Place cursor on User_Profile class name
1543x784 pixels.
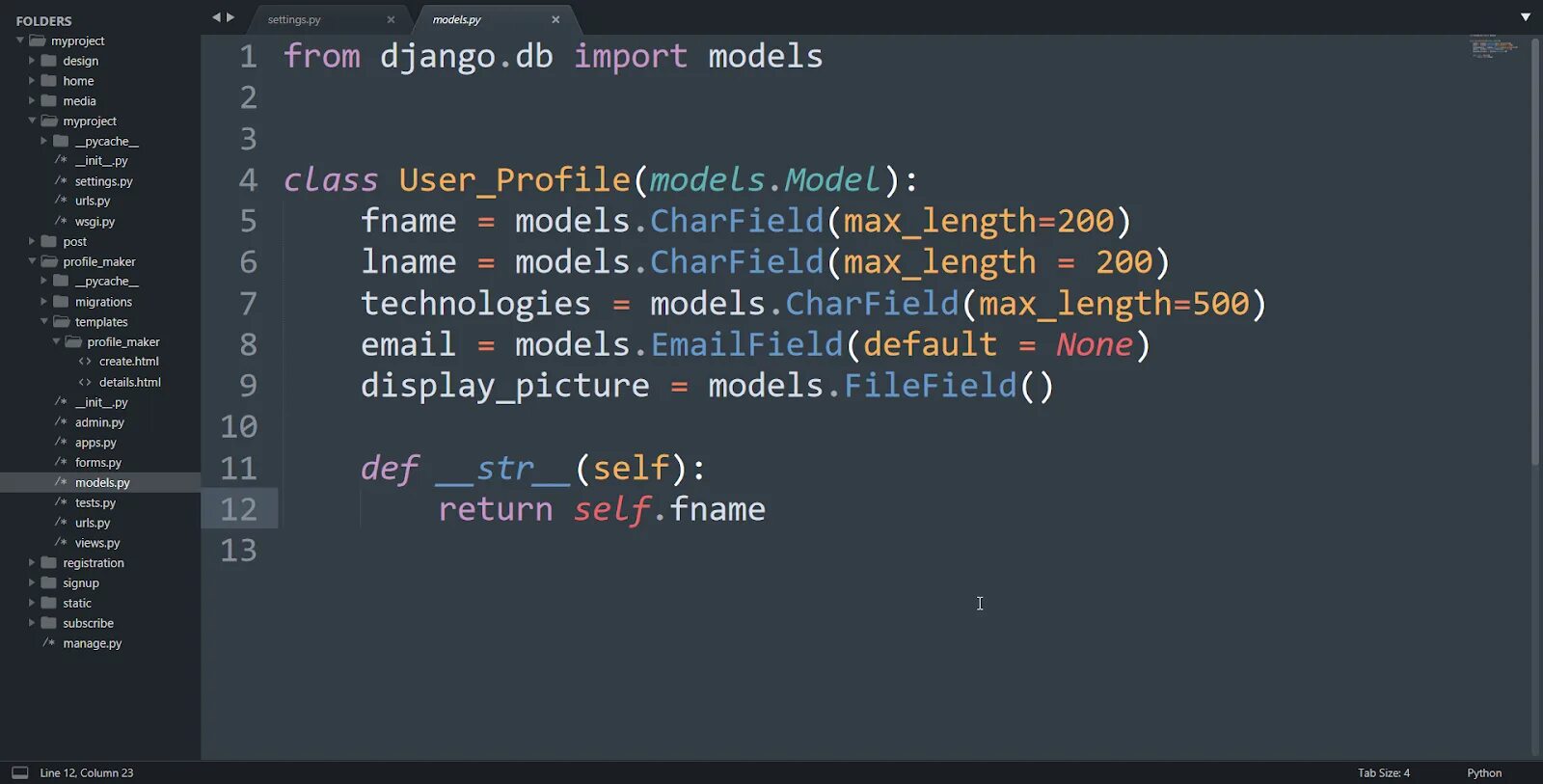[515, 180]
